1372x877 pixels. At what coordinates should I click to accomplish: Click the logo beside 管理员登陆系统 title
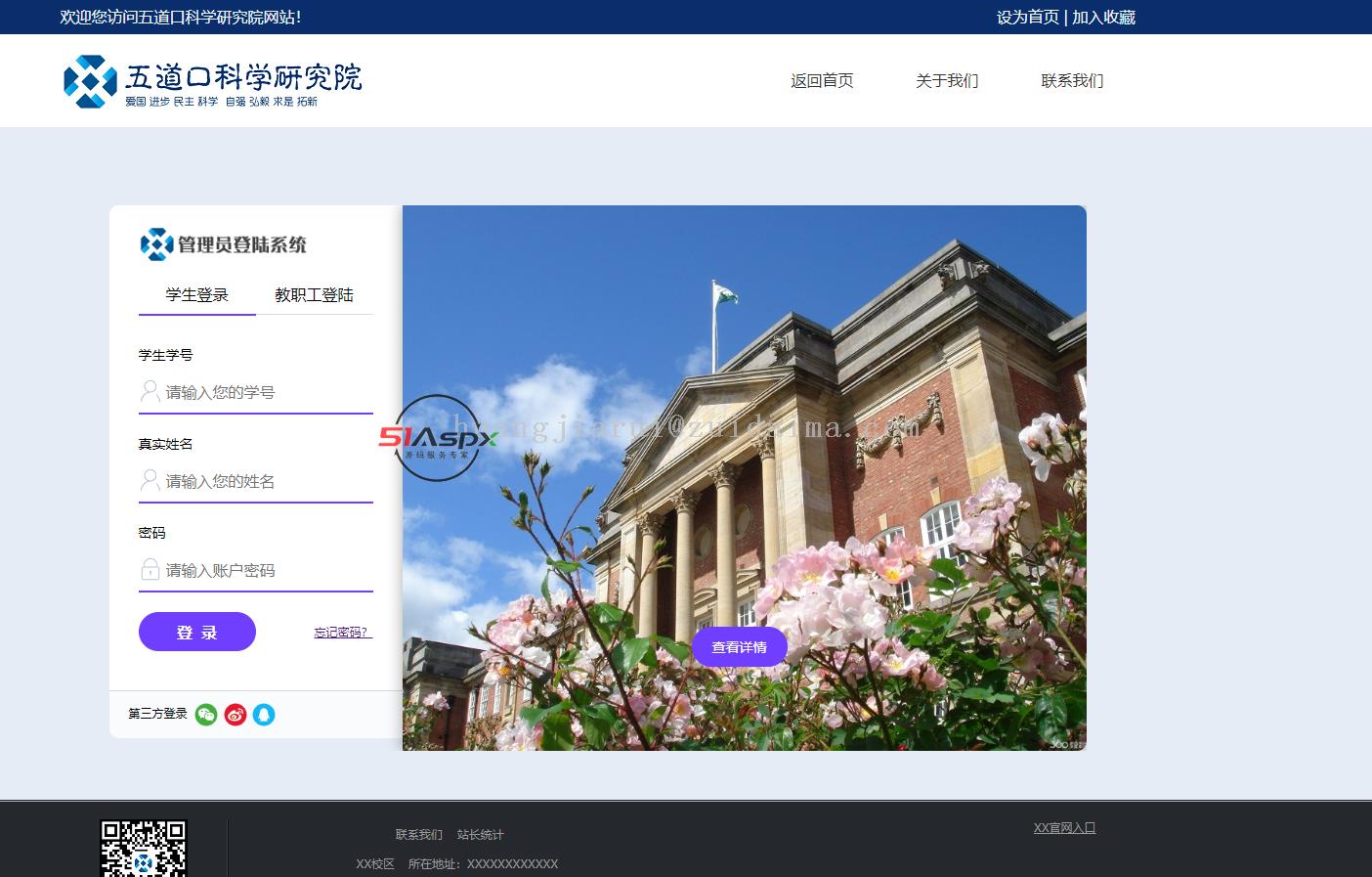[x=156, y=244]
